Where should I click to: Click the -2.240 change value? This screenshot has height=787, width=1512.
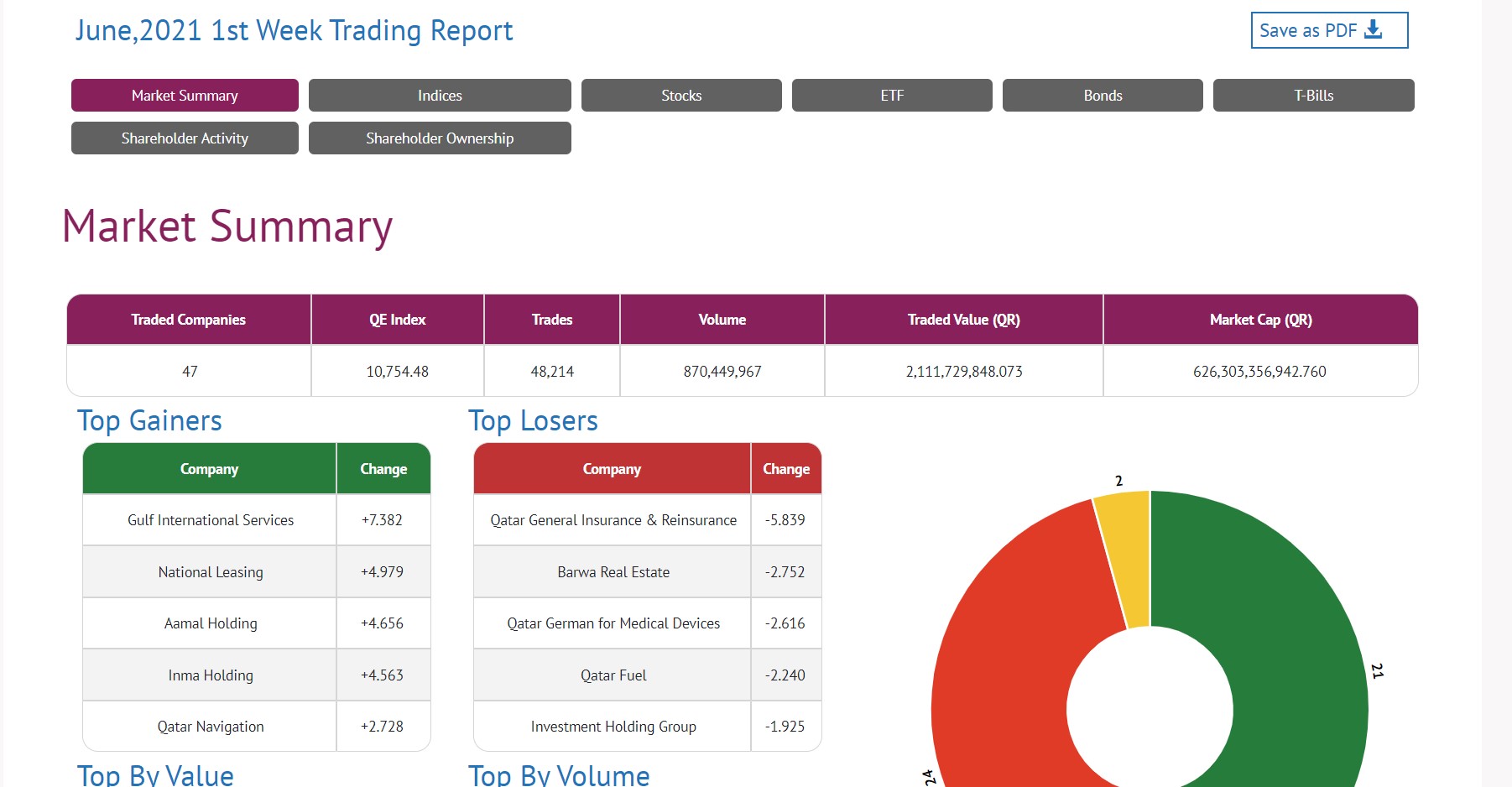coord(785,675)
